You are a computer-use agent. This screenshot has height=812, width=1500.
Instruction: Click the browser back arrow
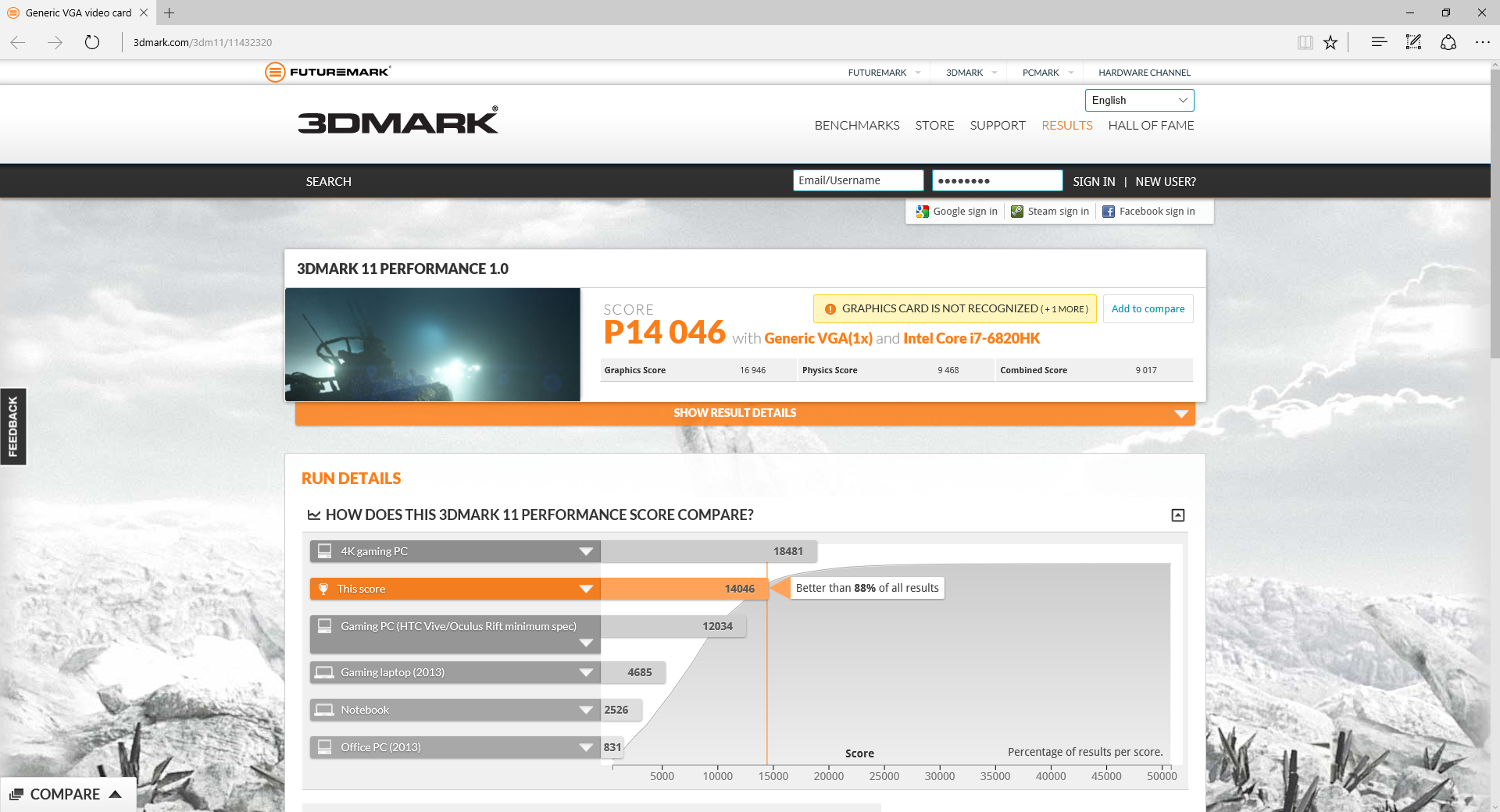click(18, 42)
